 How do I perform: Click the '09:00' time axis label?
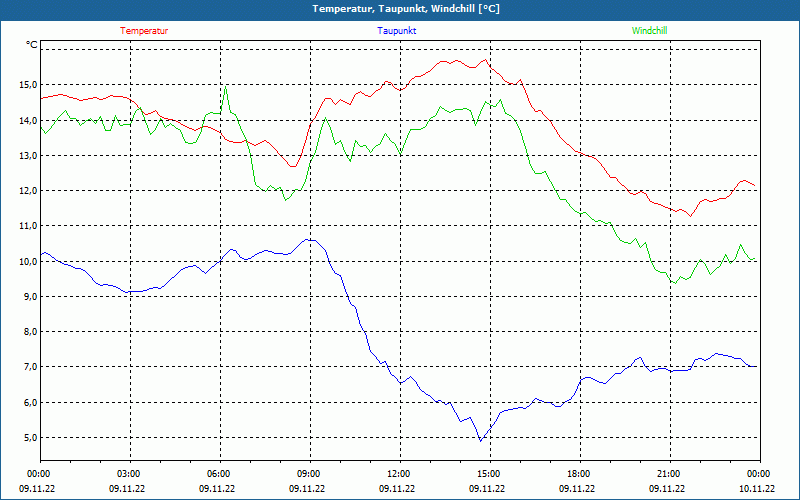click(x=307, y=474)
